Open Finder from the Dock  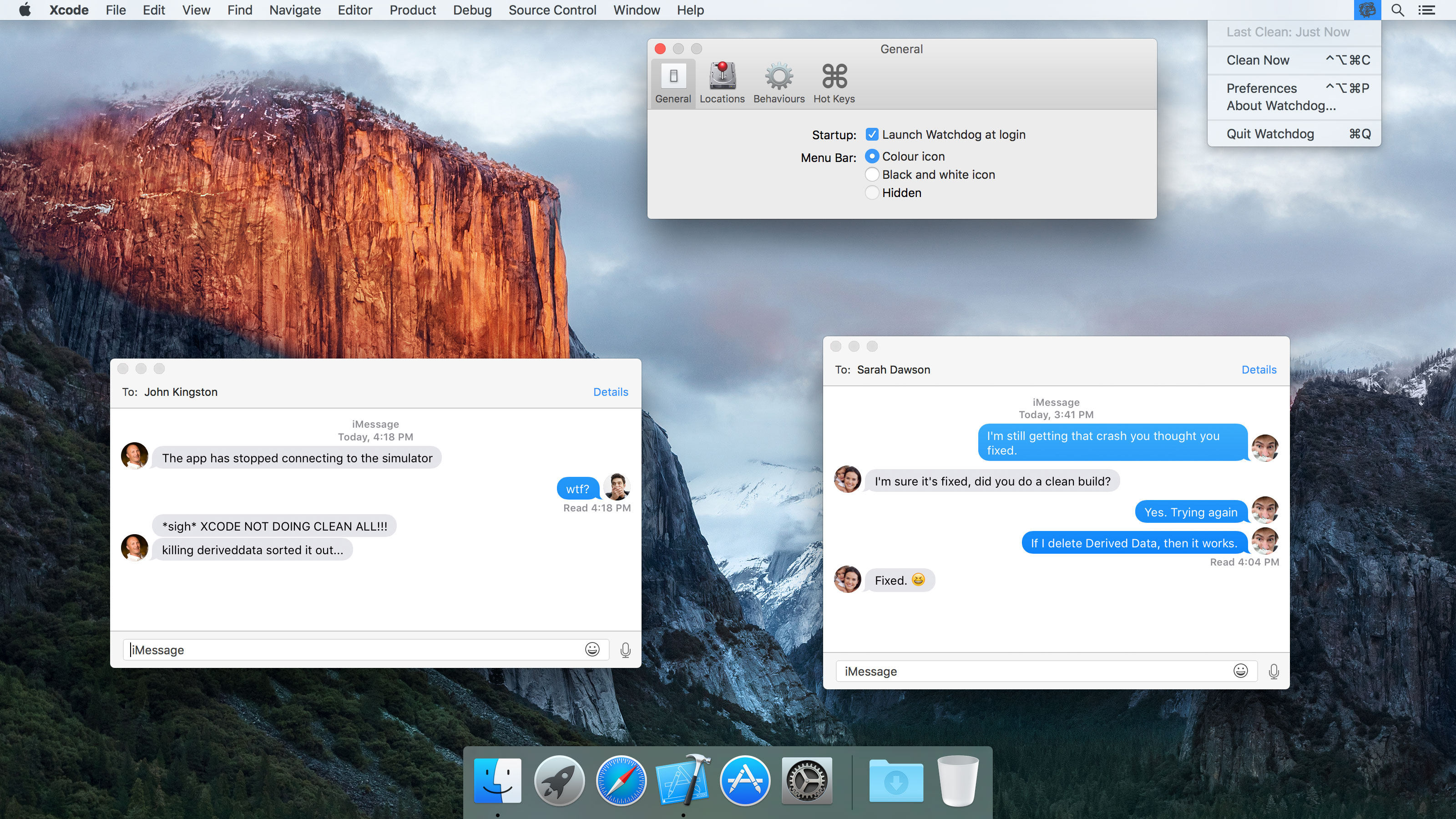pyautogui.click(x=497, y=781)
